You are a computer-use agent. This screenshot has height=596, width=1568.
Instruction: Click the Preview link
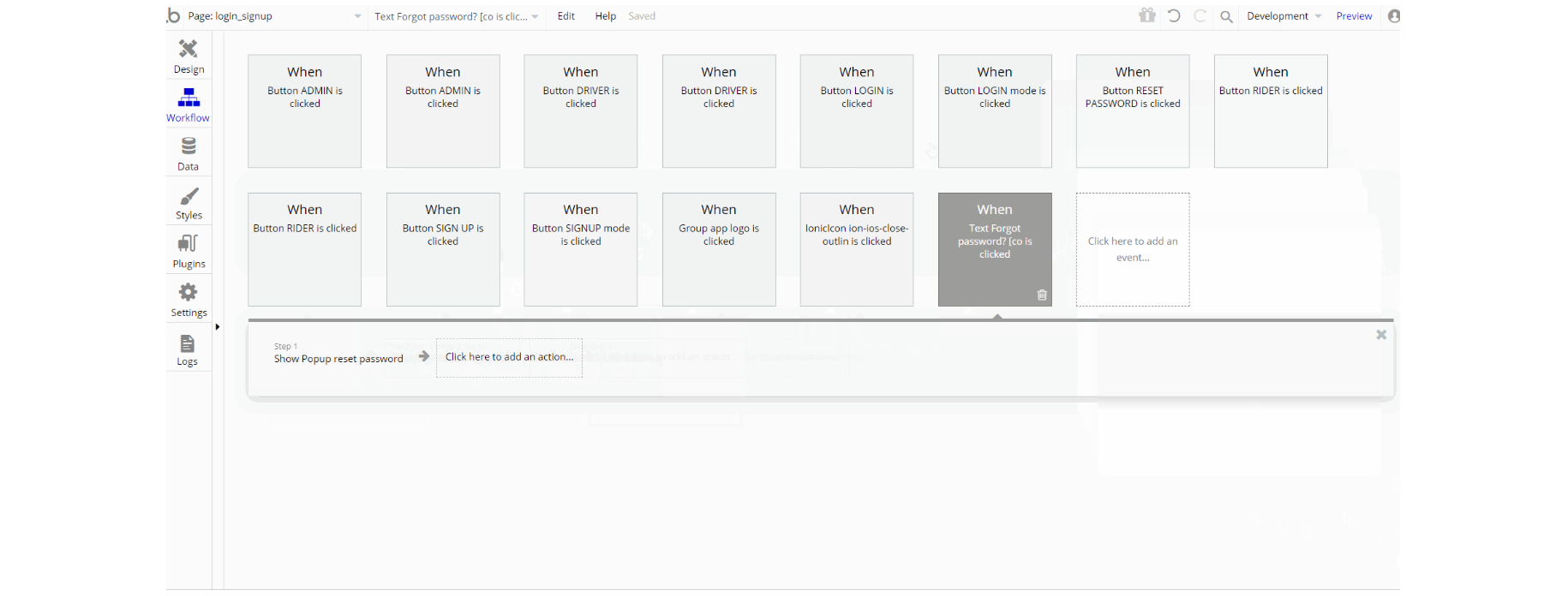(1354, 16)
